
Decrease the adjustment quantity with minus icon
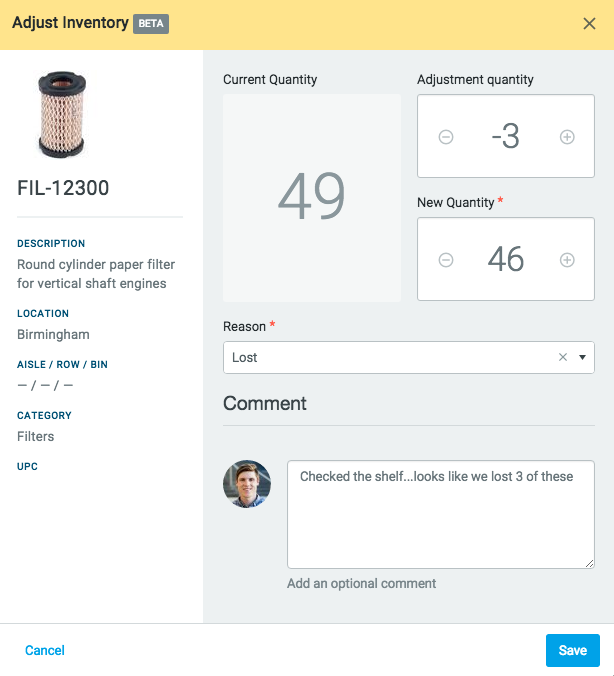pyautogui.click(x=446, y=137)
